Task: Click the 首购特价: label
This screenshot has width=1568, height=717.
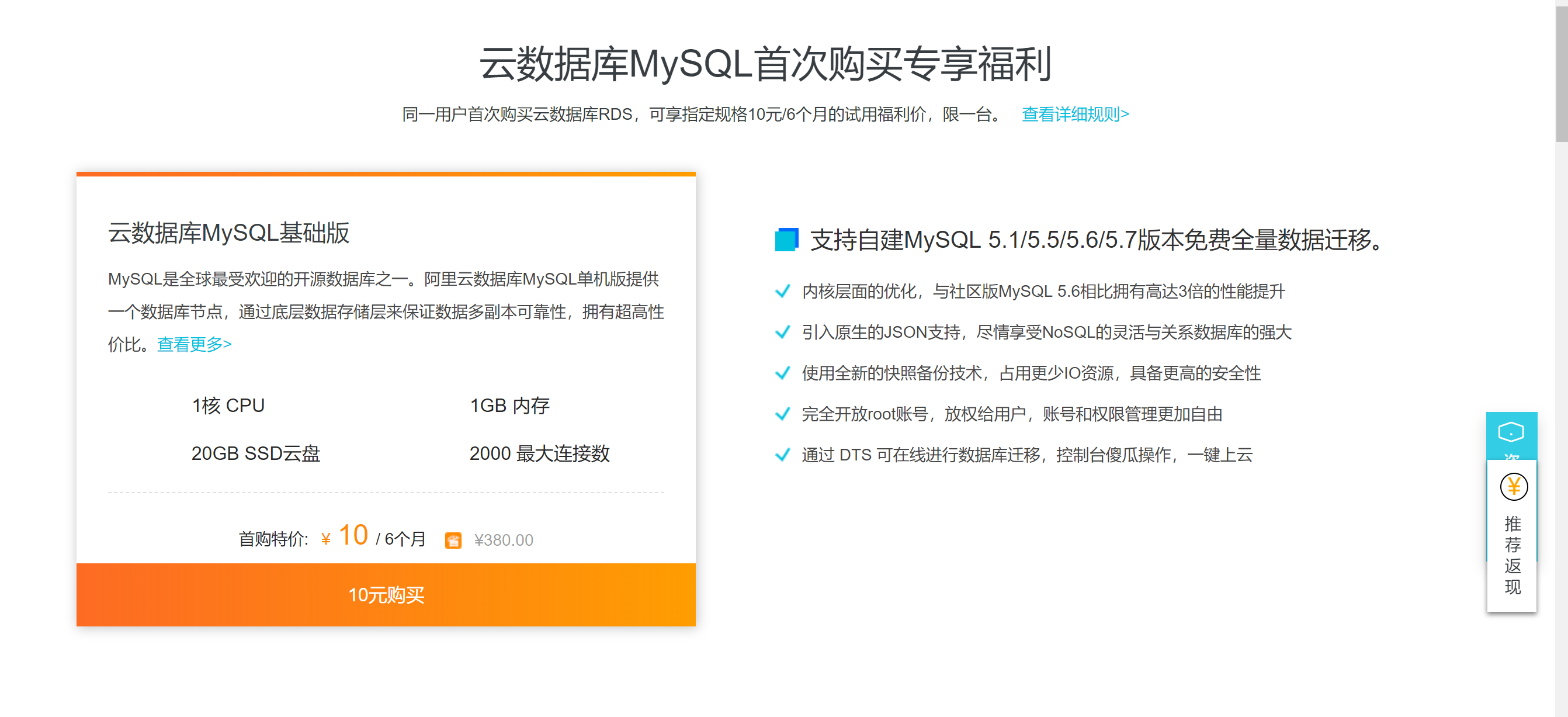Action: [273, 539]
